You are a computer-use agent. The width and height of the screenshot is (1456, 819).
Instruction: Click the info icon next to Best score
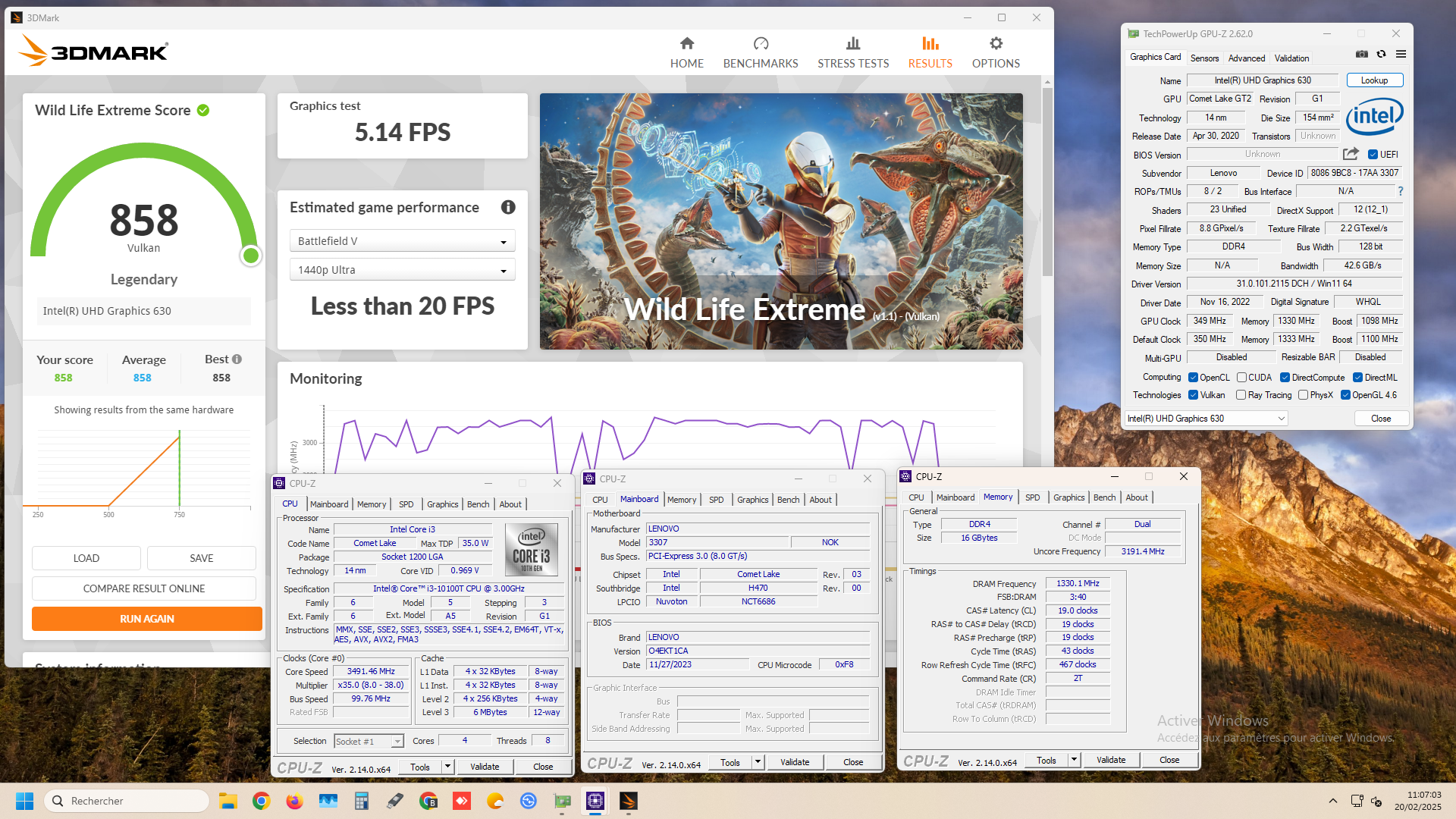(x=237, y=359)
